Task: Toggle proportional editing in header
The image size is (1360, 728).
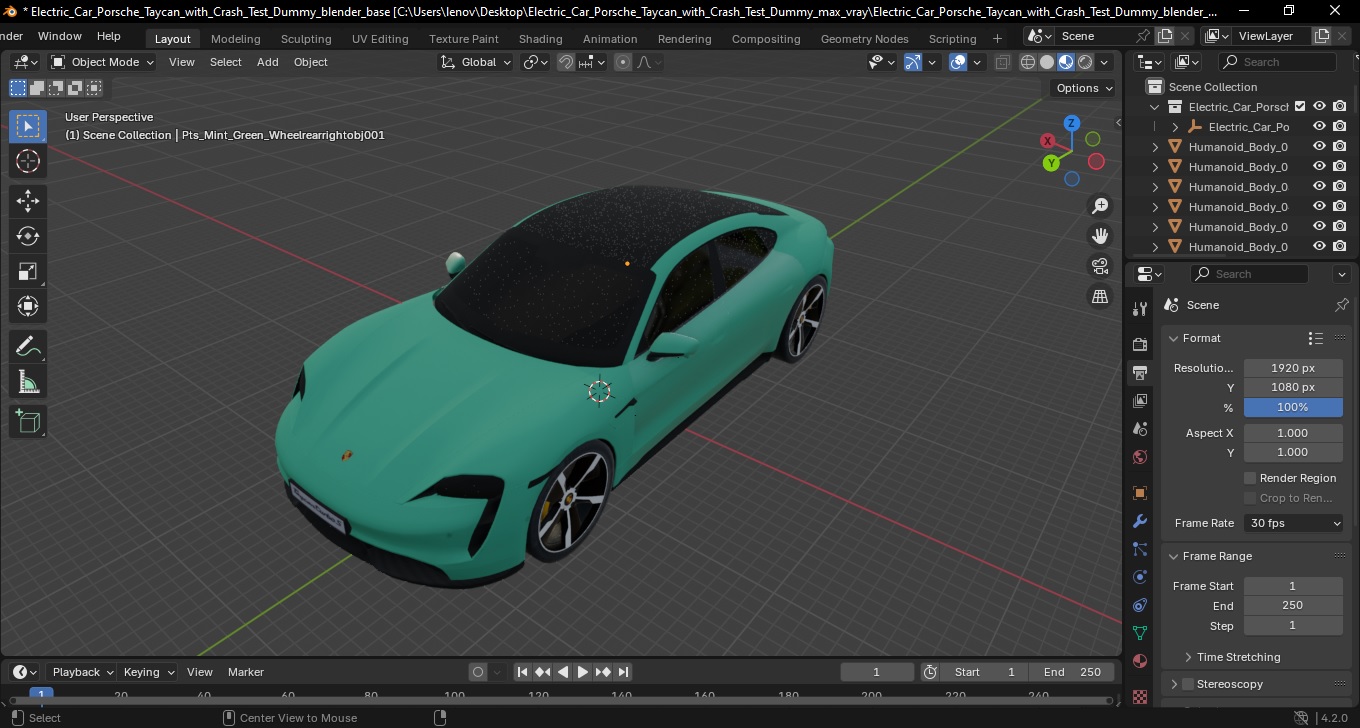Action: click(x=623, y=62)
